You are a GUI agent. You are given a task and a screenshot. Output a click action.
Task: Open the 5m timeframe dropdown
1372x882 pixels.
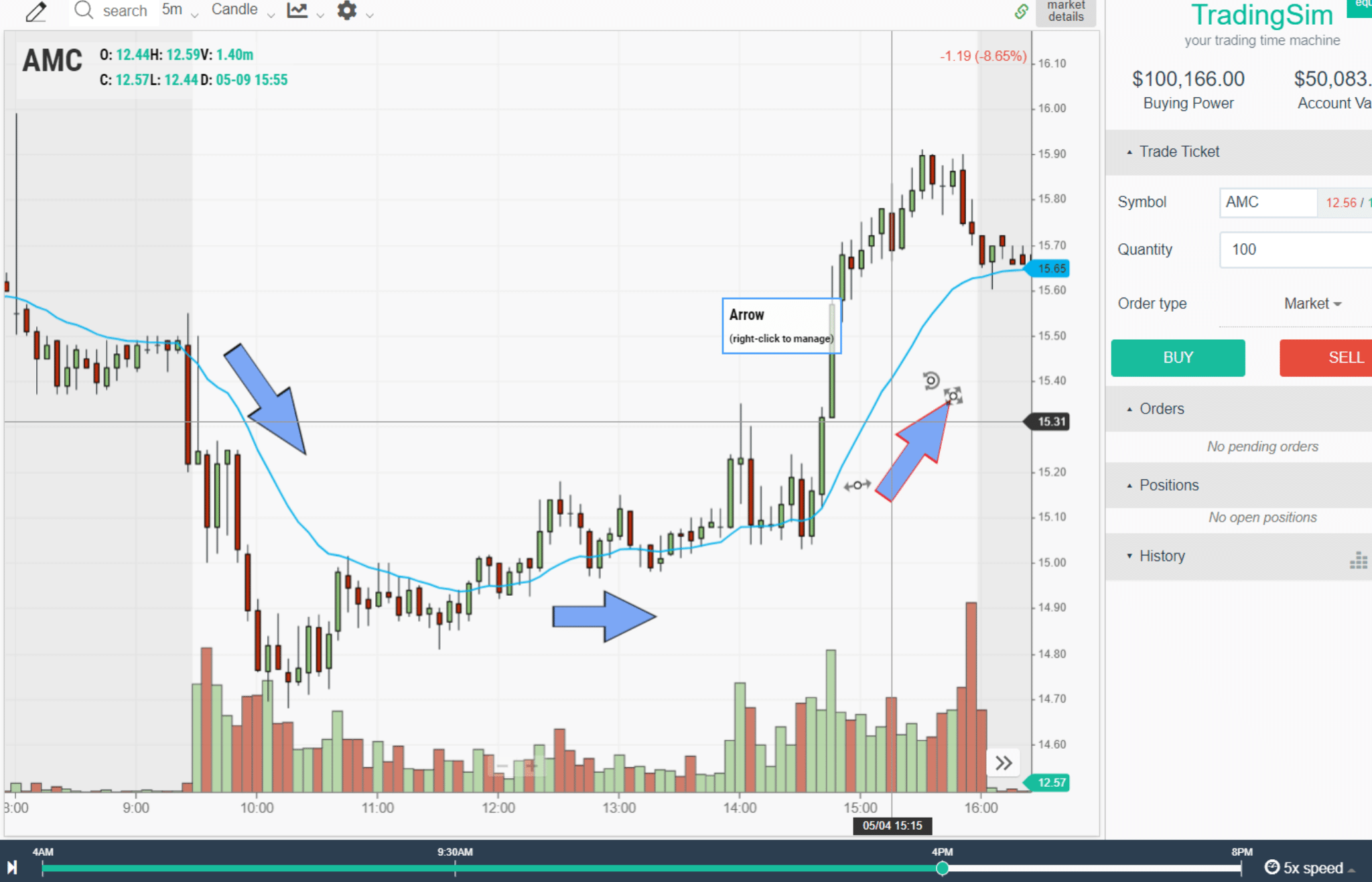click(180, 11)
